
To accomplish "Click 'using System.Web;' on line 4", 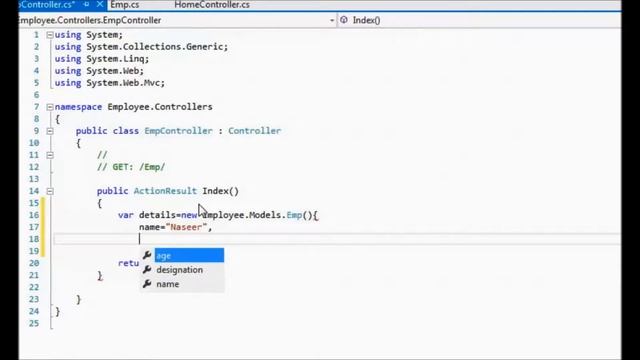I will [x=99, y=71].
